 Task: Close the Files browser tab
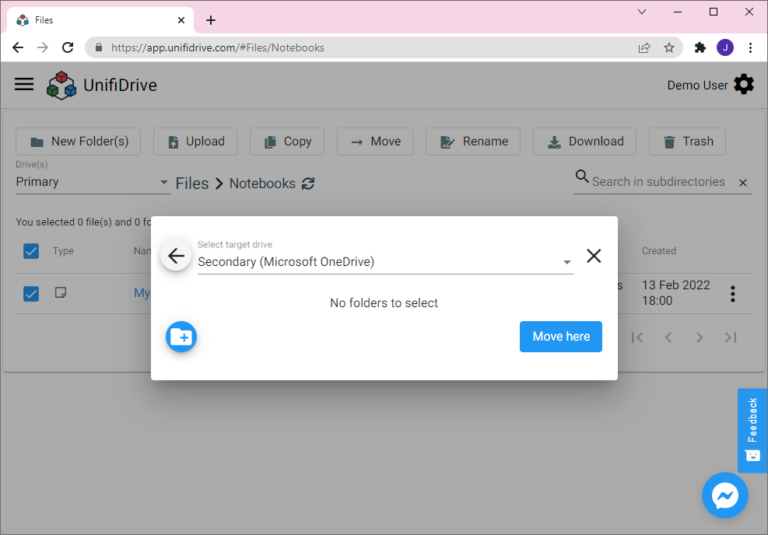181,20
